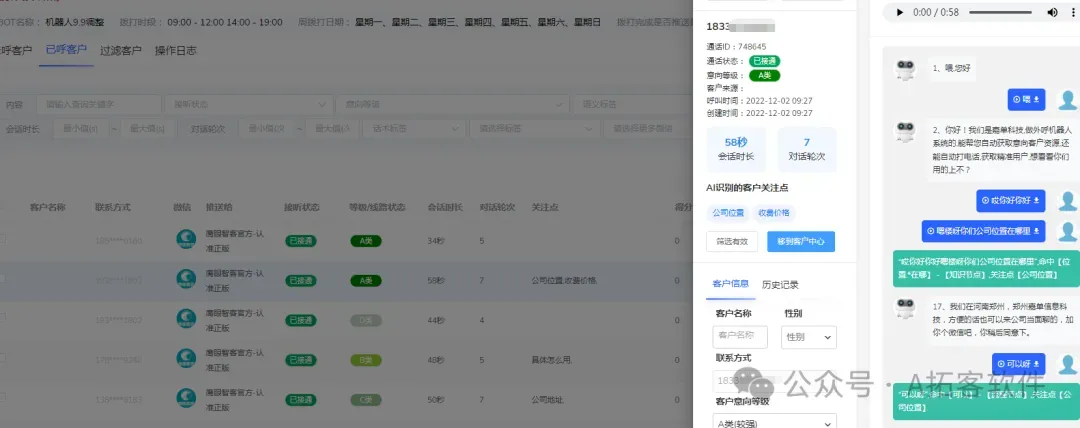Play the "哎你好你好" voice clip
This screenshot has width=1080, height=428.
click(x=985, y=201)
